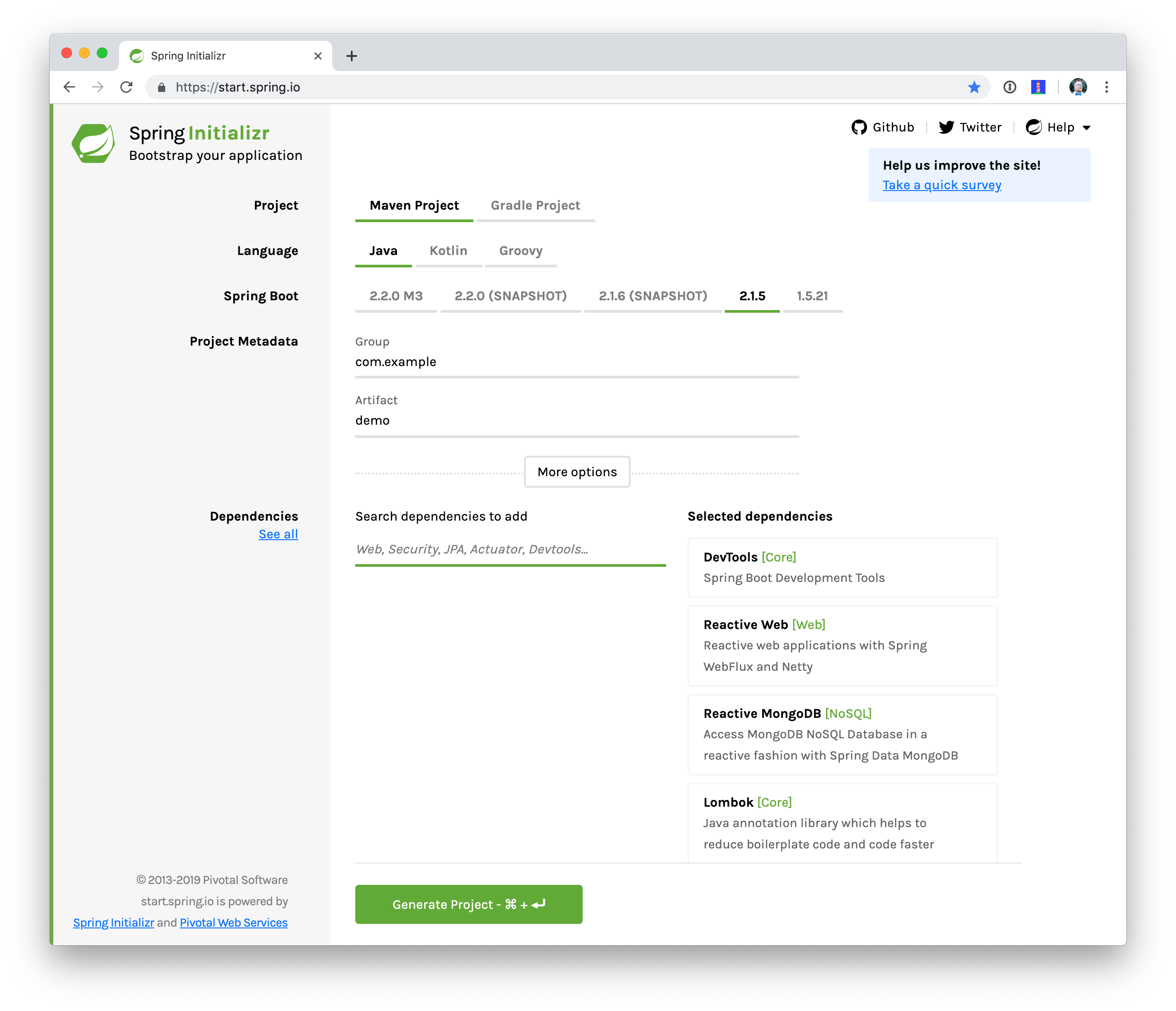
Task: Click the browser bookmark star icon
Action: [974, 87]
